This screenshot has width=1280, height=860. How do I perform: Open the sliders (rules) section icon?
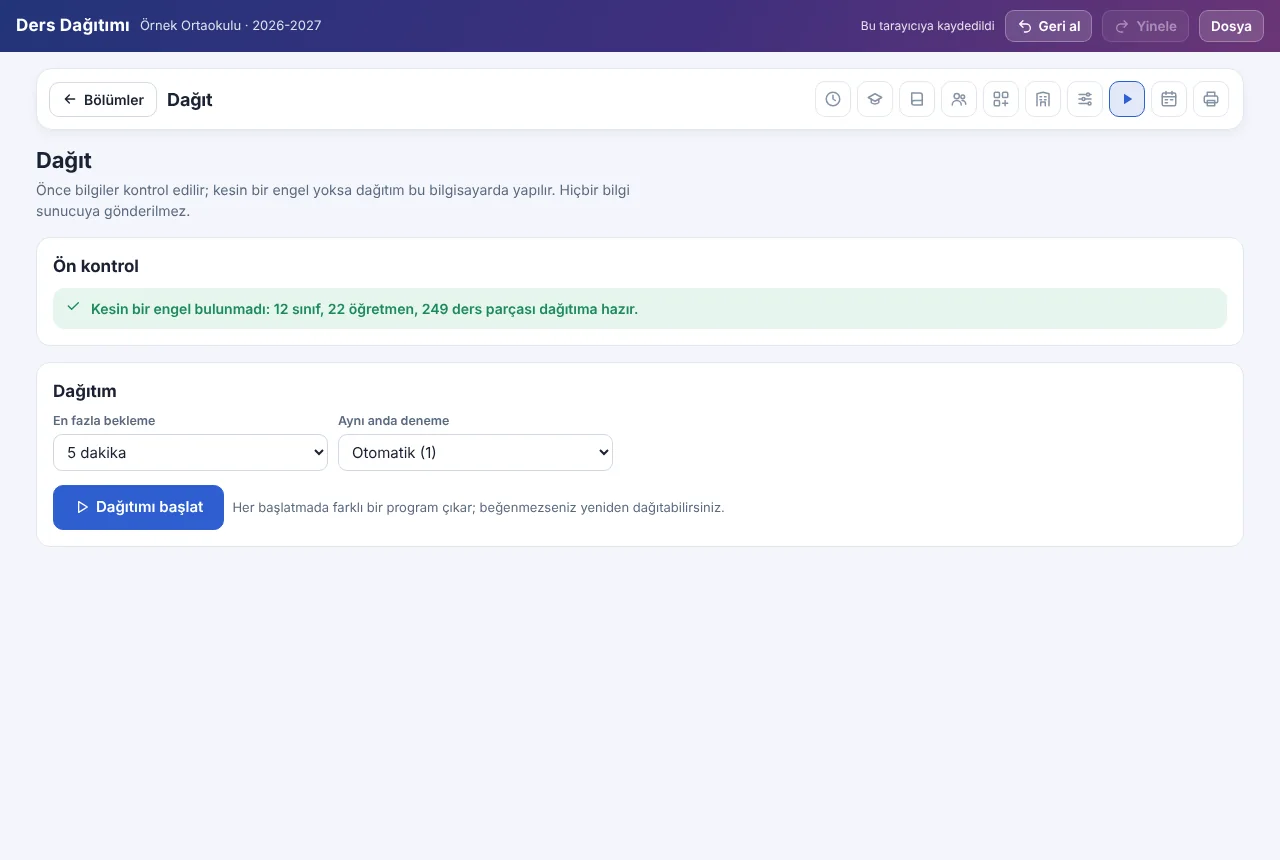(x=1085, y=99)
